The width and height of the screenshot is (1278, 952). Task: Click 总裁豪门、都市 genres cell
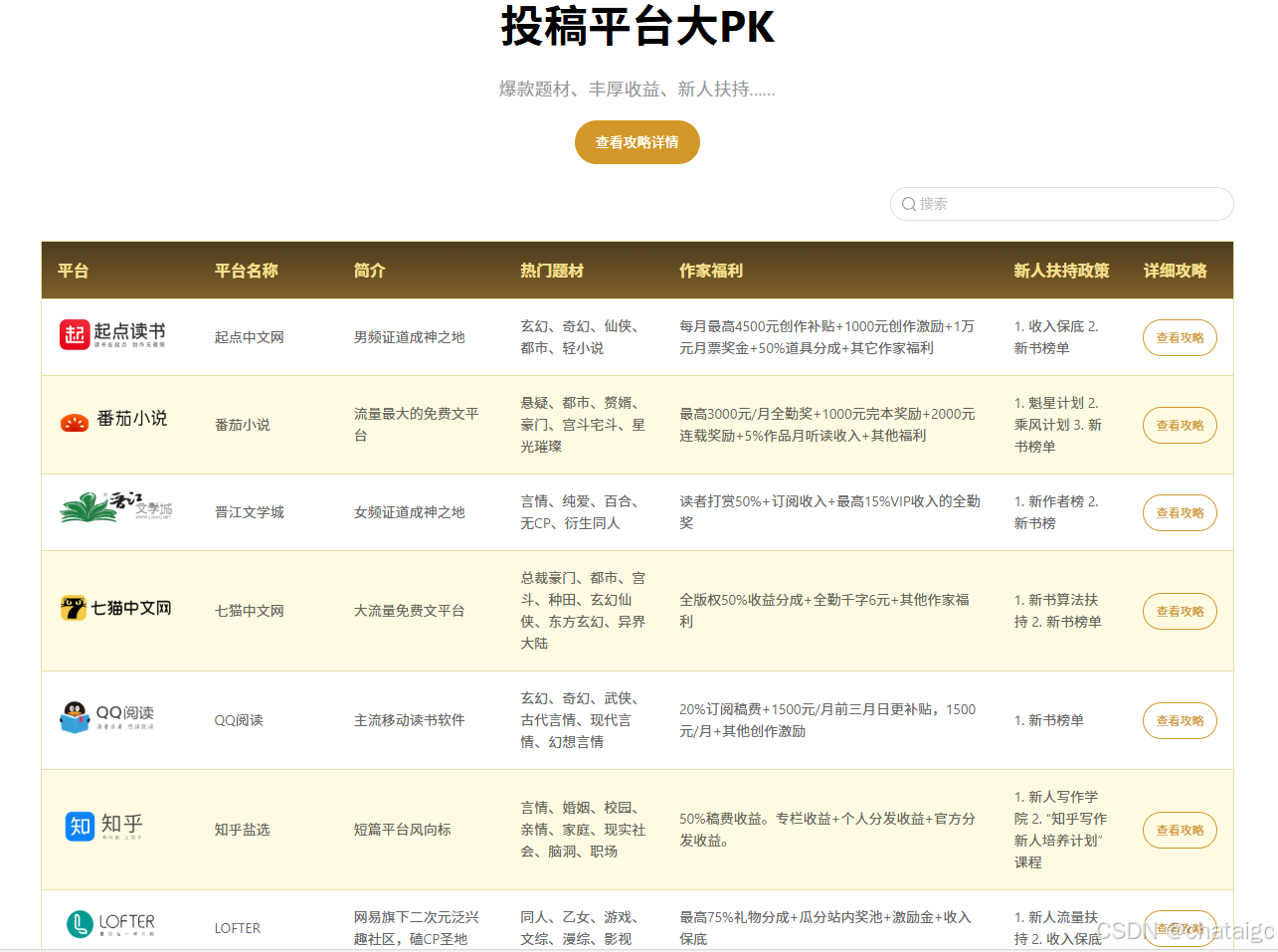(x=583, y=611)
